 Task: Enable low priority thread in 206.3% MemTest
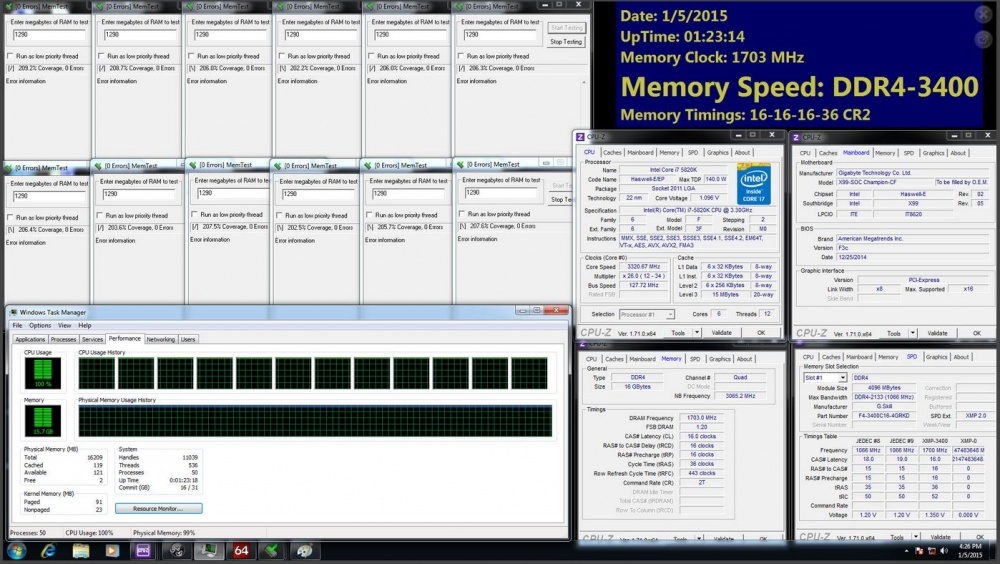(461, 56)
